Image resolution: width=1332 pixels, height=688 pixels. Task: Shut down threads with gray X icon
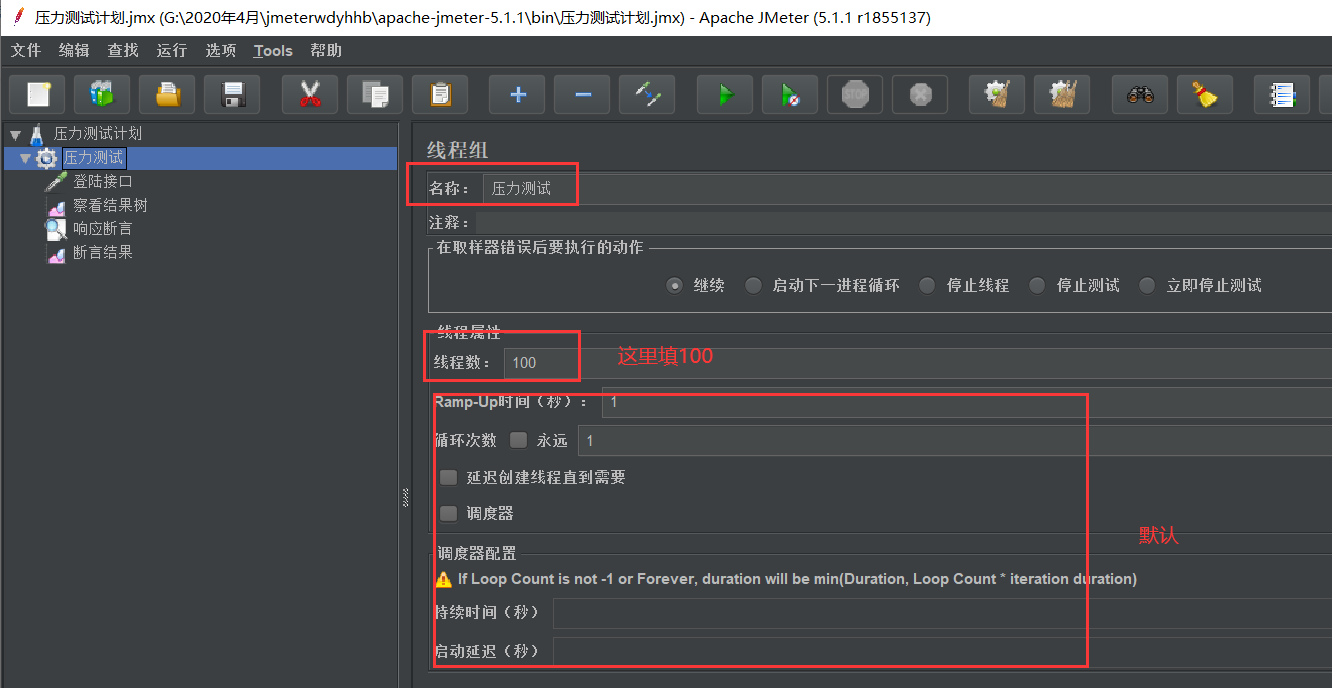click(920, 95)
